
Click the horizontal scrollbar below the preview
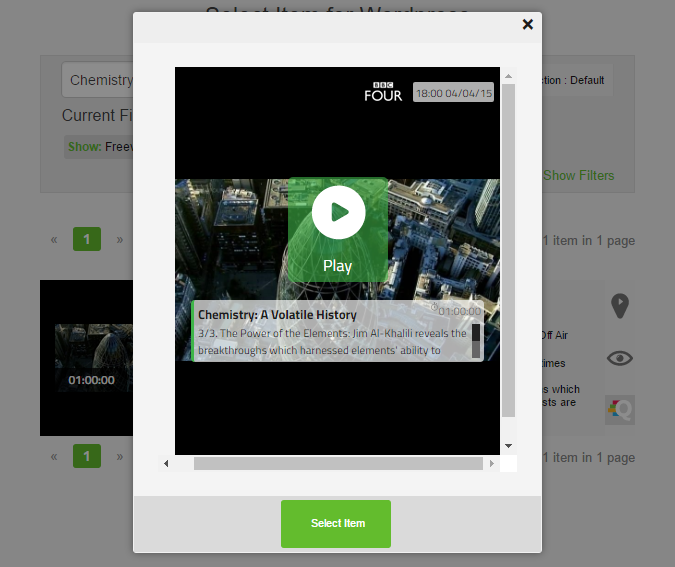pos(338,464)
